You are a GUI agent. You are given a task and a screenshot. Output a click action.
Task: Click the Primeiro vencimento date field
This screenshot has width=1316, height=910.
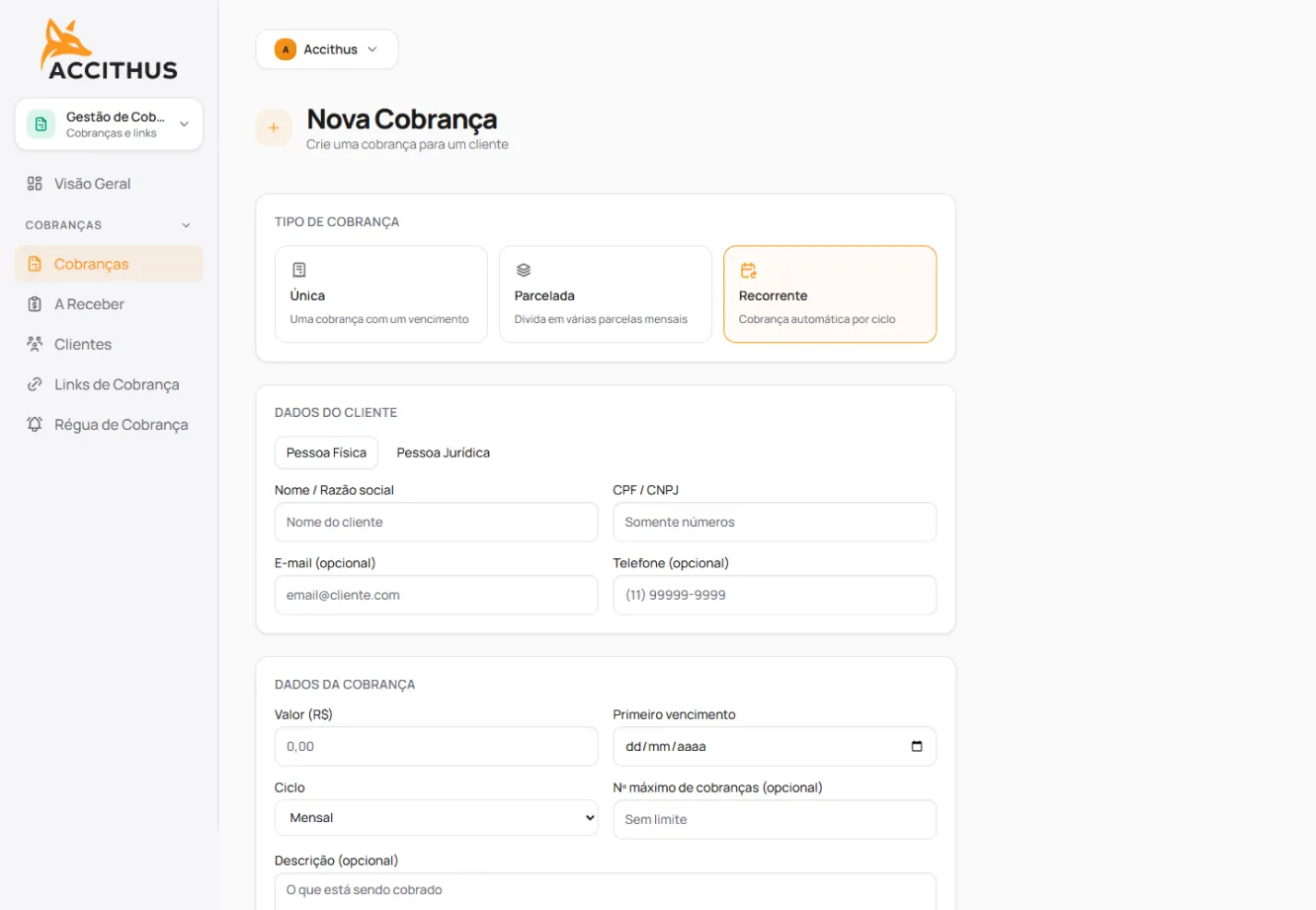click(775, 746)
